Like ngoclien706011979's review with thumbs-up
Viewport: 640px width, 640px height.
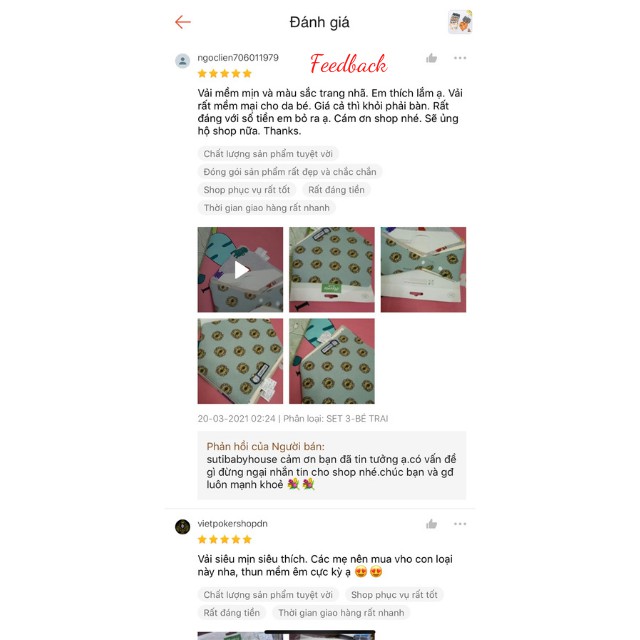(431, 58)
